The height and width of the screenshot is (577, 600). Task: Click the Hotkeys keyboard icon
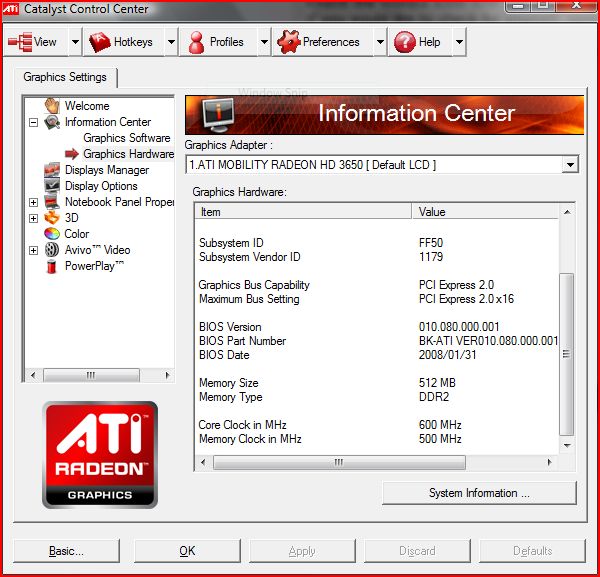99,42
